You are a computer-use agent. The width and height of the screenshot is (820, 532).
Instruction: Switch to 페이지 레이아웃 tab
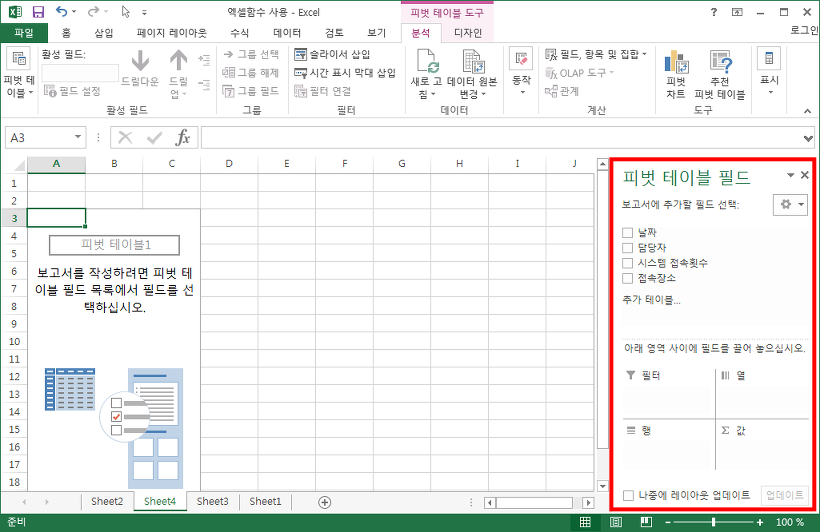point(172,33)
